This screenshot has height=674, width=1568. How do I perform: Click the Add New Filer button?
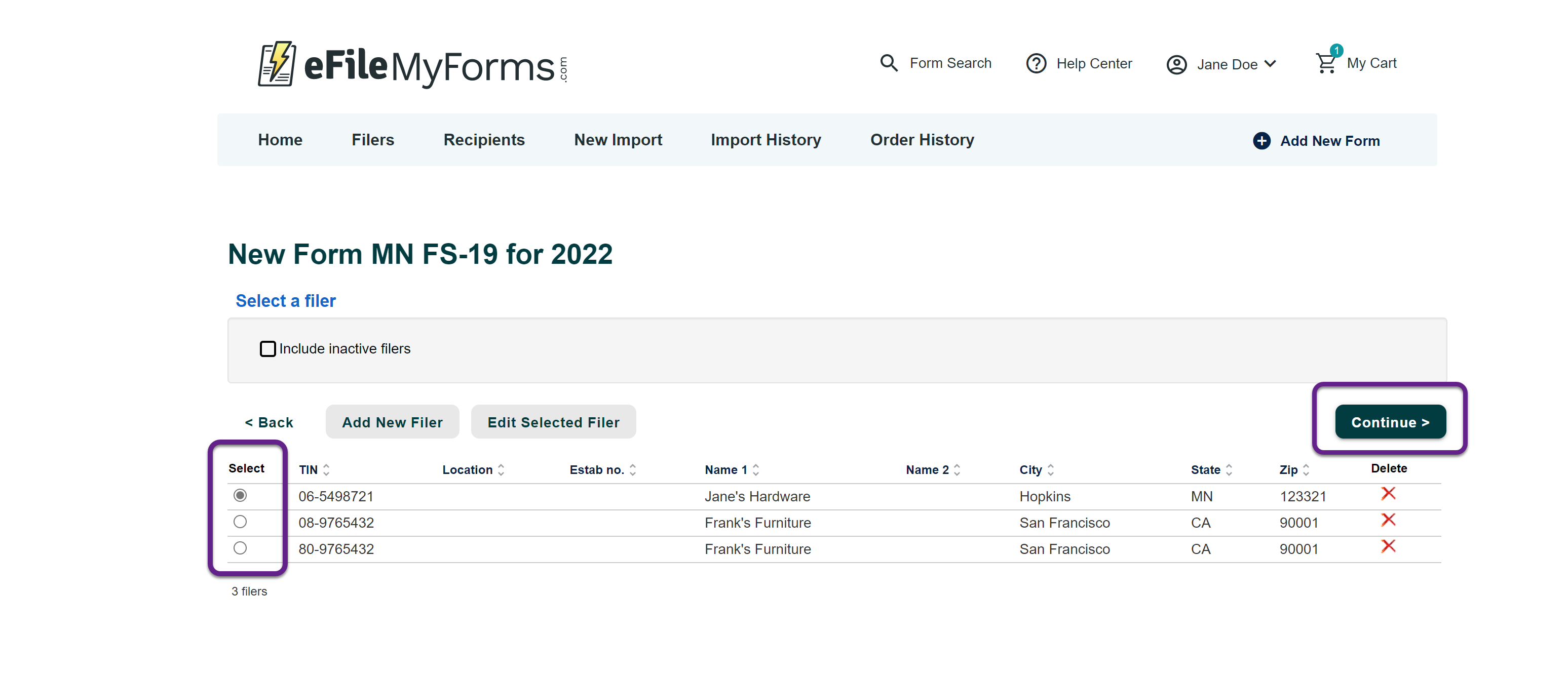(x=392, y=422)
